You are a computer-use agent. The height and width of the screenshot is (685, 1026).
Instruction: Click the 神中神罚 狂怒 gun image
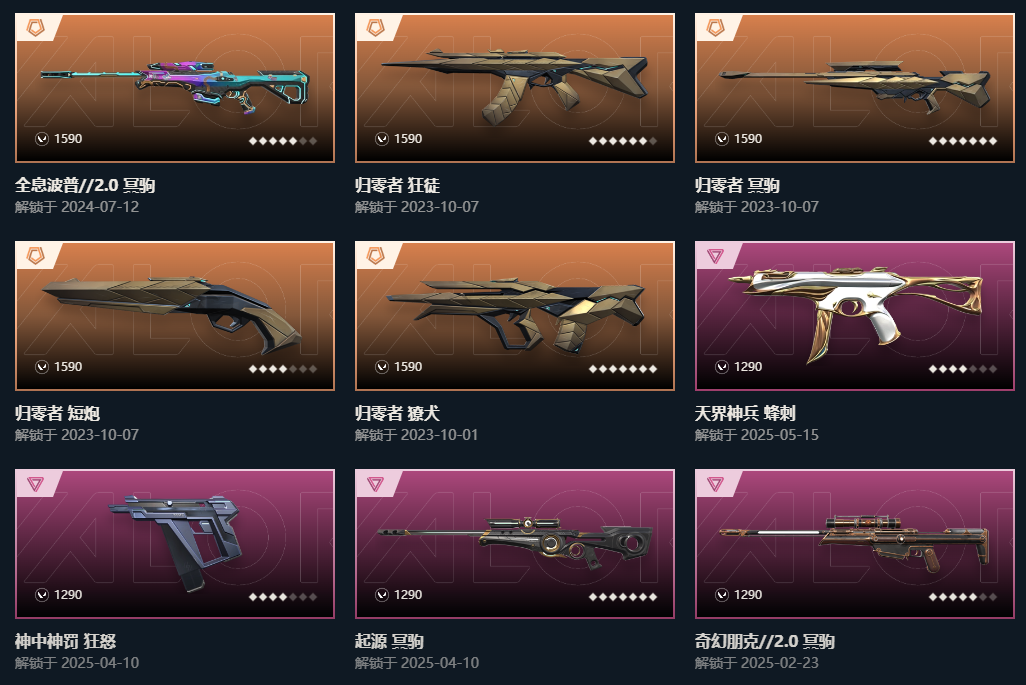tap(175, 540)
